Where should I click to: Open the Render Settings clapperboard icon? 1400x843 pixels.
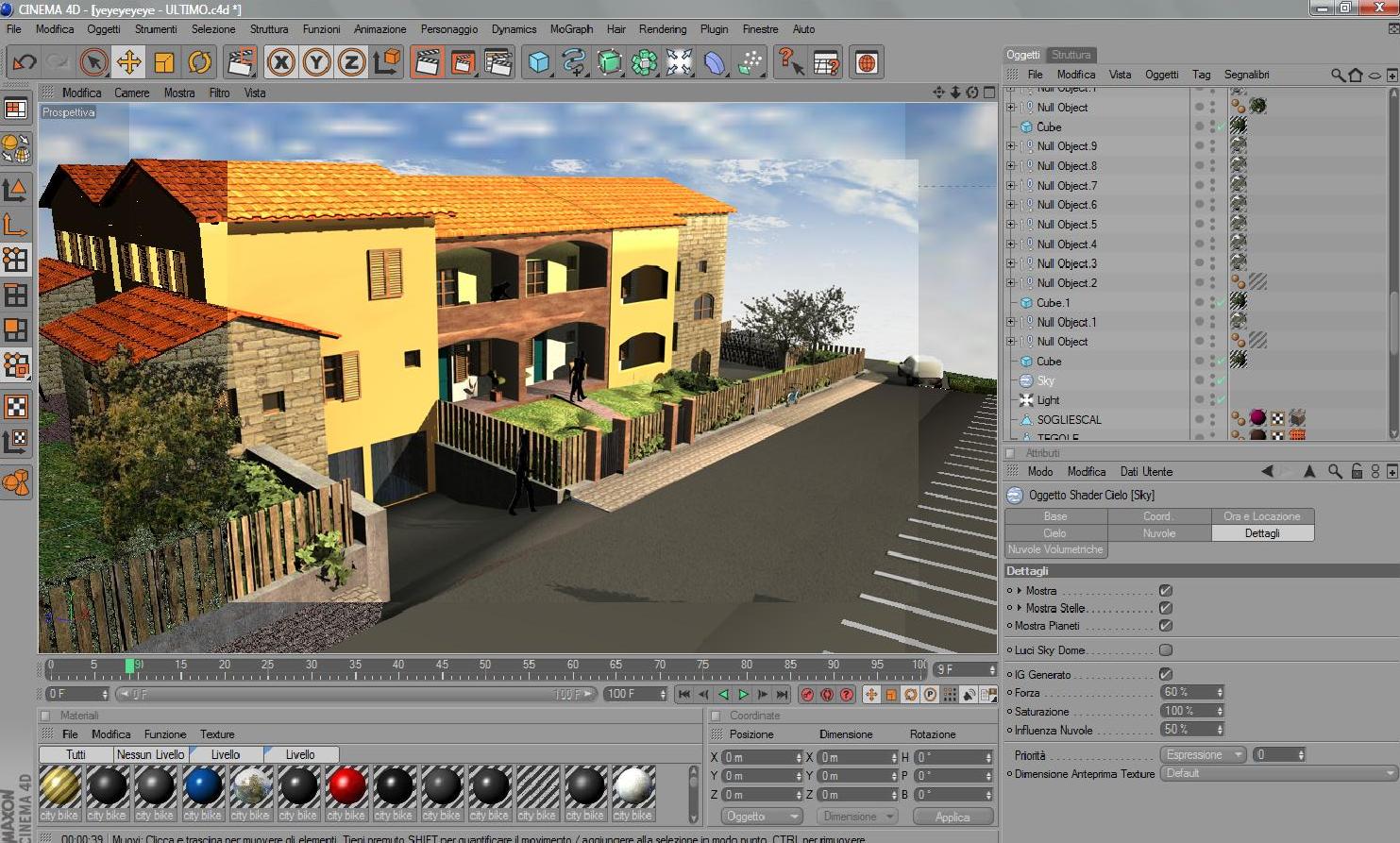coord(498,62)
